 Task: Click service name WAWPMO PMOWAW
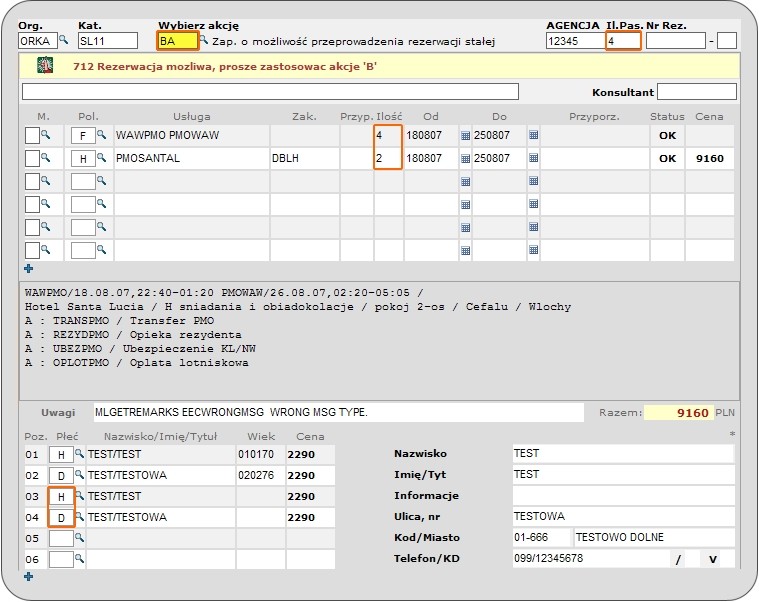coord(167,135)
